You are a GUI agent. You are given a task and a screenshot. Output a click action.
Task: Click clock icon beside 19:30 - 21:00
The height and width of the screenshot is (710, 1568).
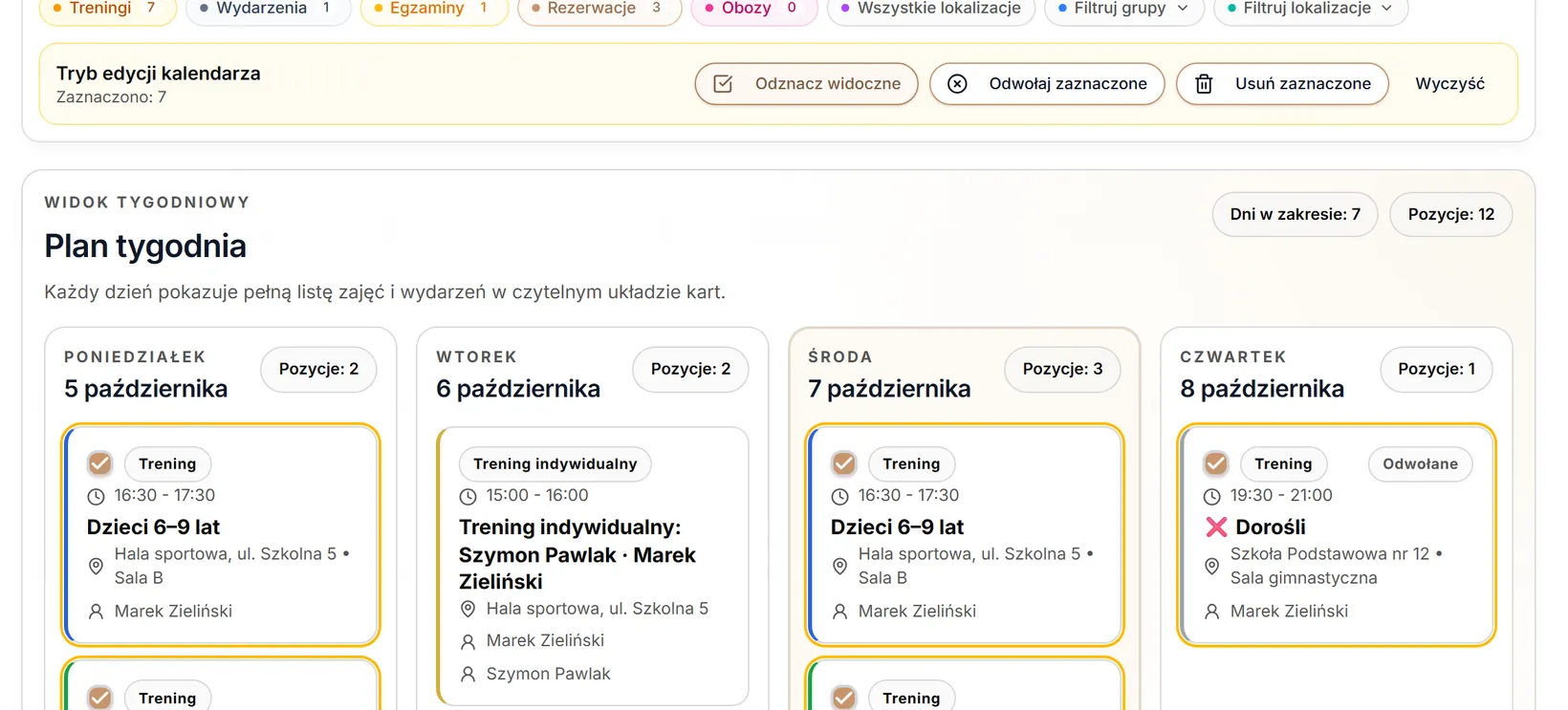point(1211,496)
